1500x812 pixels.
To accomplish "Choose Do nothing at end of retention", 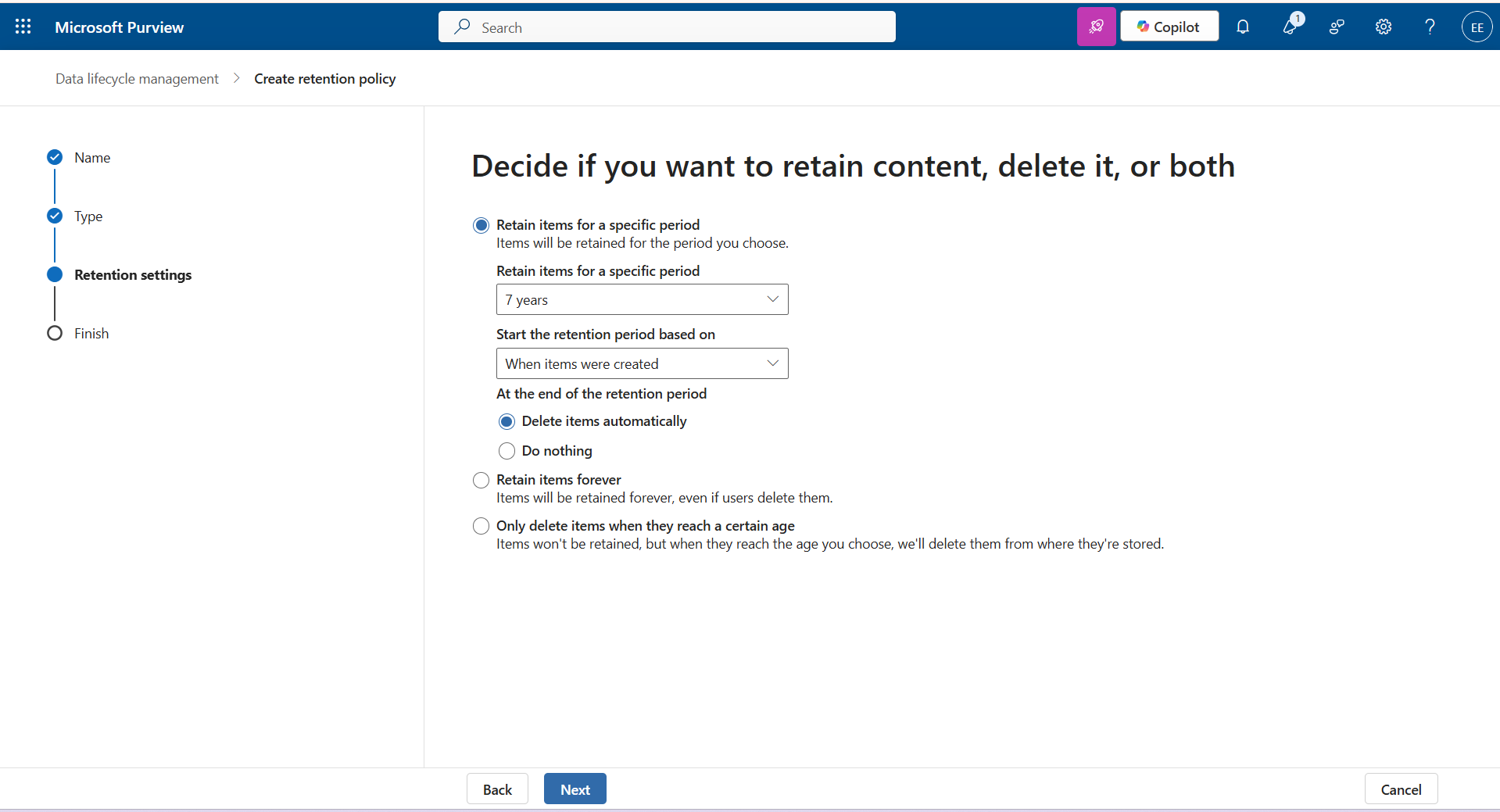I will pyautogui.click(x=507, y=451).
